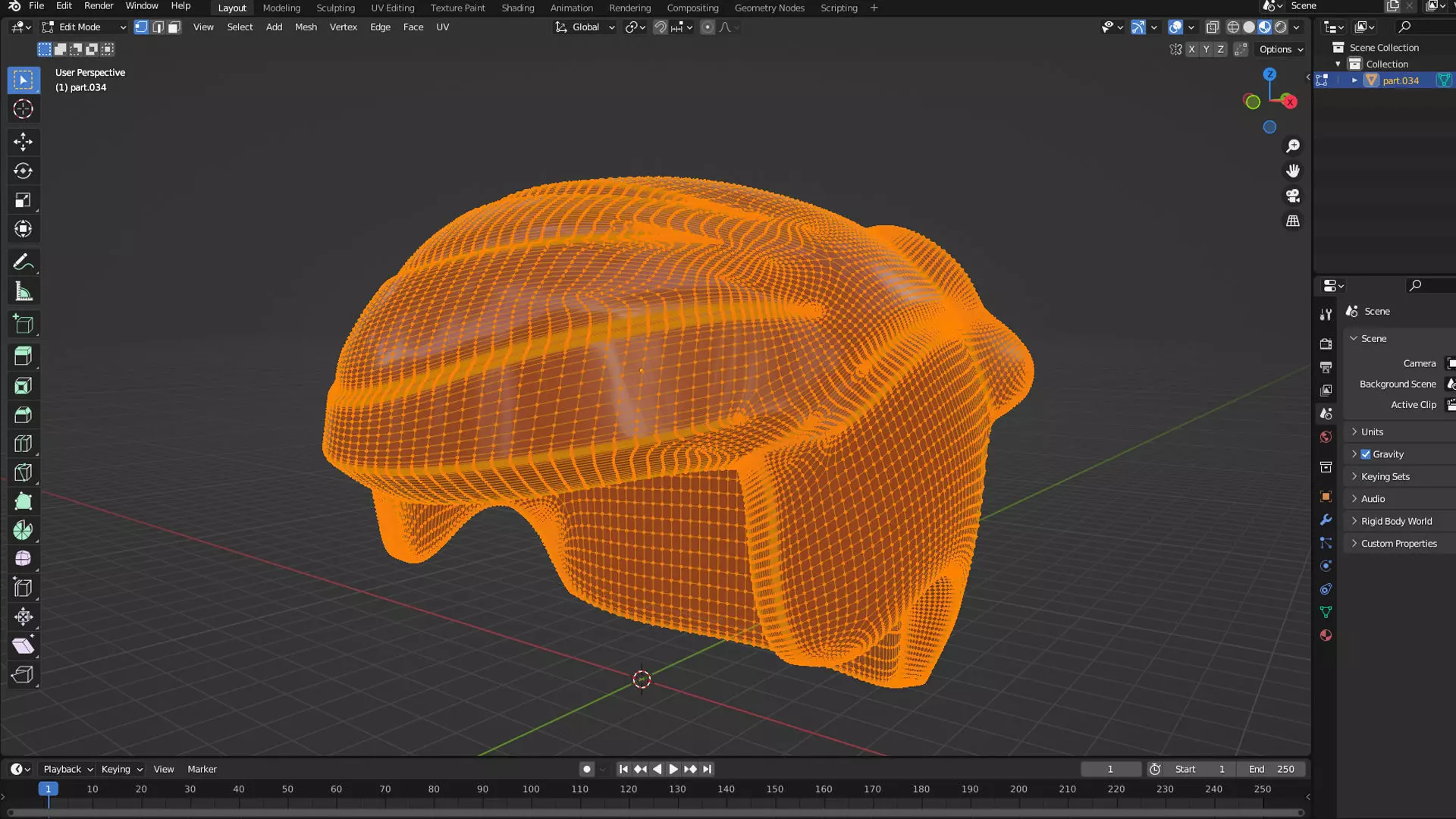Enable the Gravity checkbox
Image resolution: width=1456 pixels, height=819 pixels.
tap(1366, 454)
